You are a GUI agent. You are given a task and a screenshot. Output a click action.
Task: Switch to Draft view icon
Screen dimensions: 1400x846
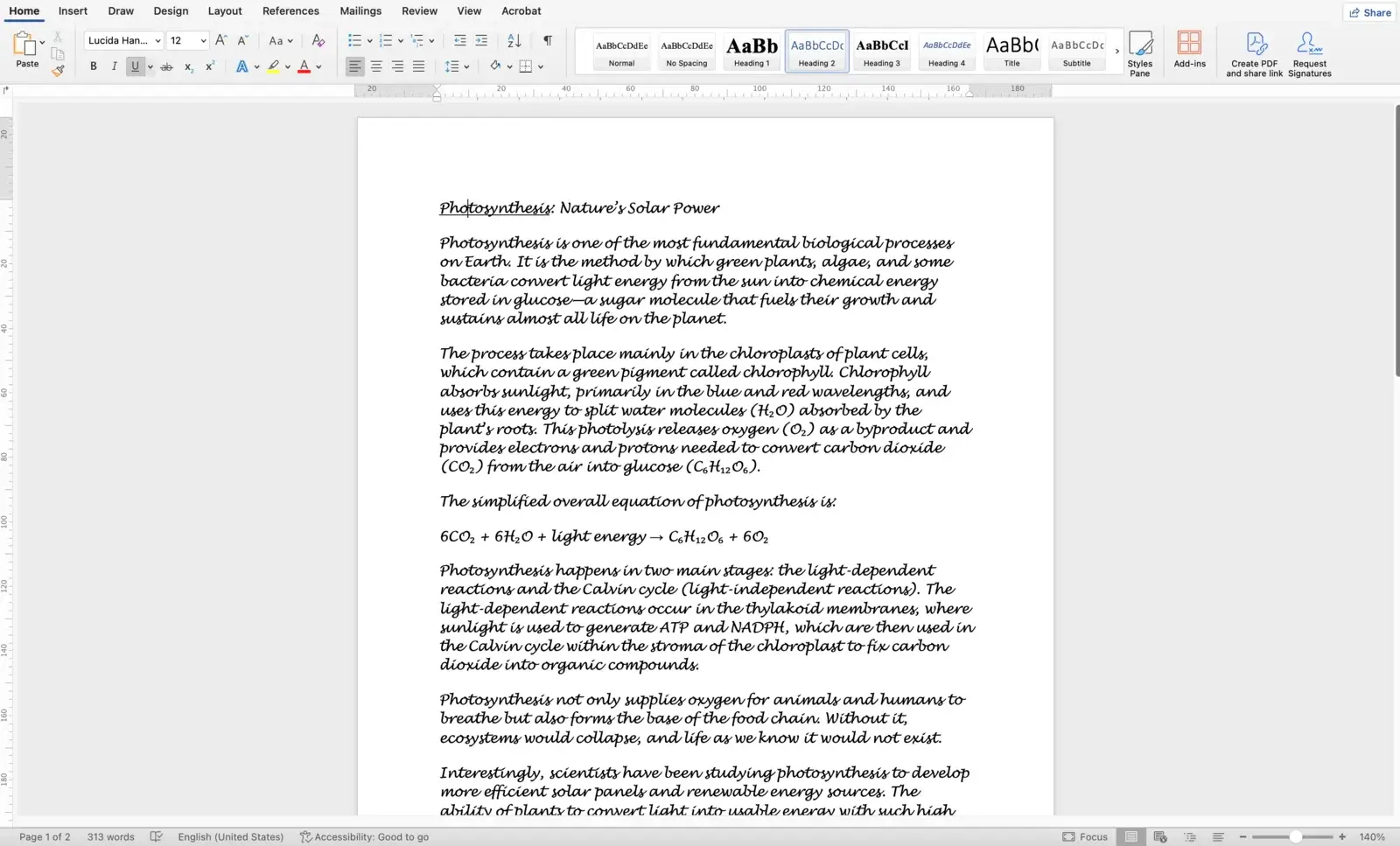1218,837
